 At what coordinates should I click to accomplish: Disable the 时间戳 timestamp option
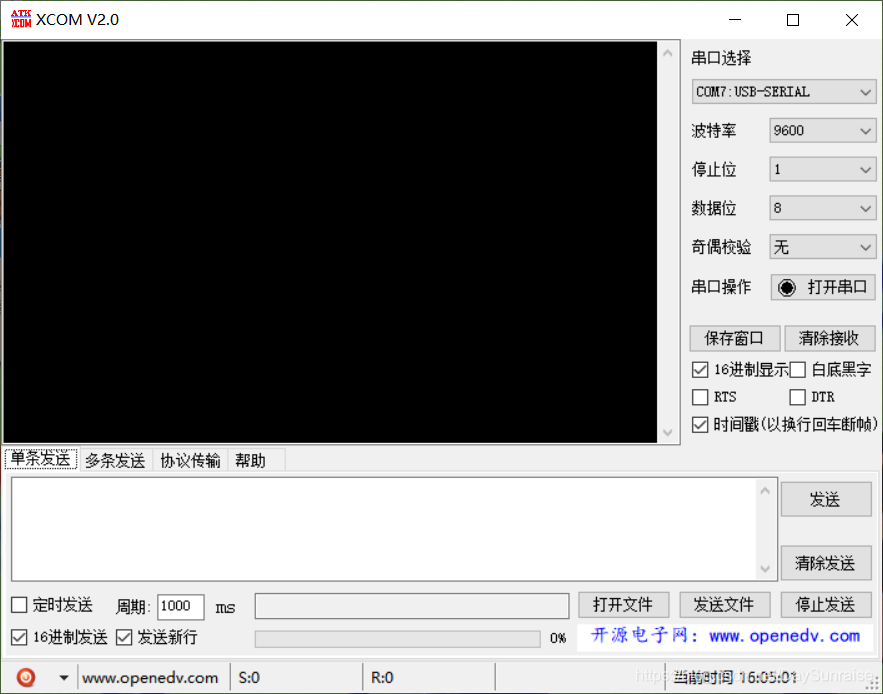(x=700, y=424)
